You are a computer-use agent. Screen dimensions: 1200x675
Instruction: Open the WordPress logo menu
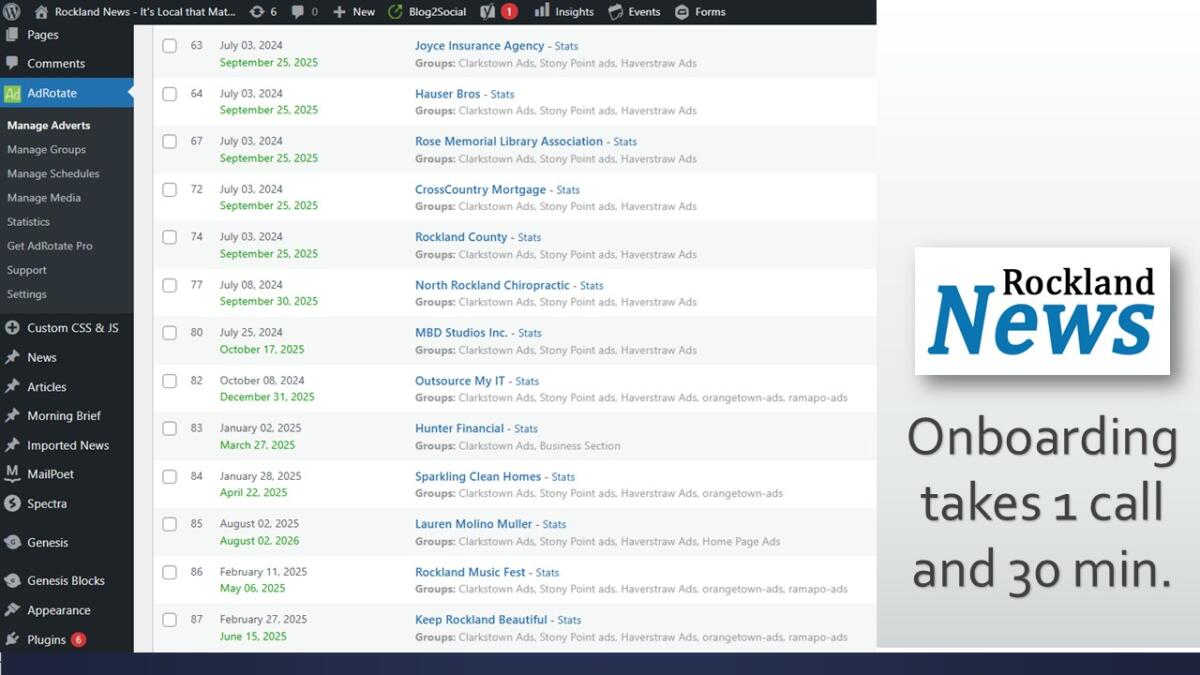tap(12, 12)
